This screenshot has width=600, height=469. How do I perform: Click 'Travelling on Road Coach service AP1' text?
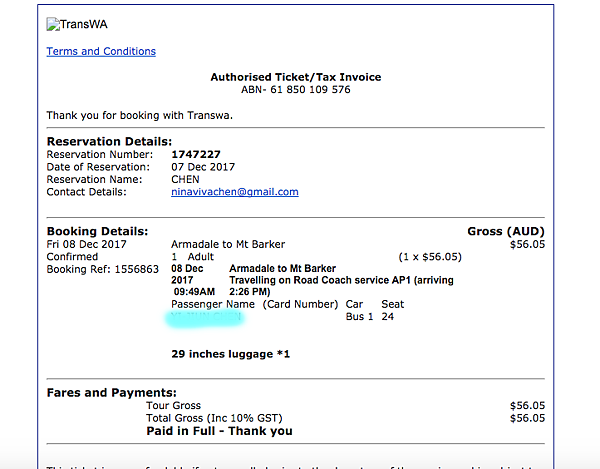(320, 280)
